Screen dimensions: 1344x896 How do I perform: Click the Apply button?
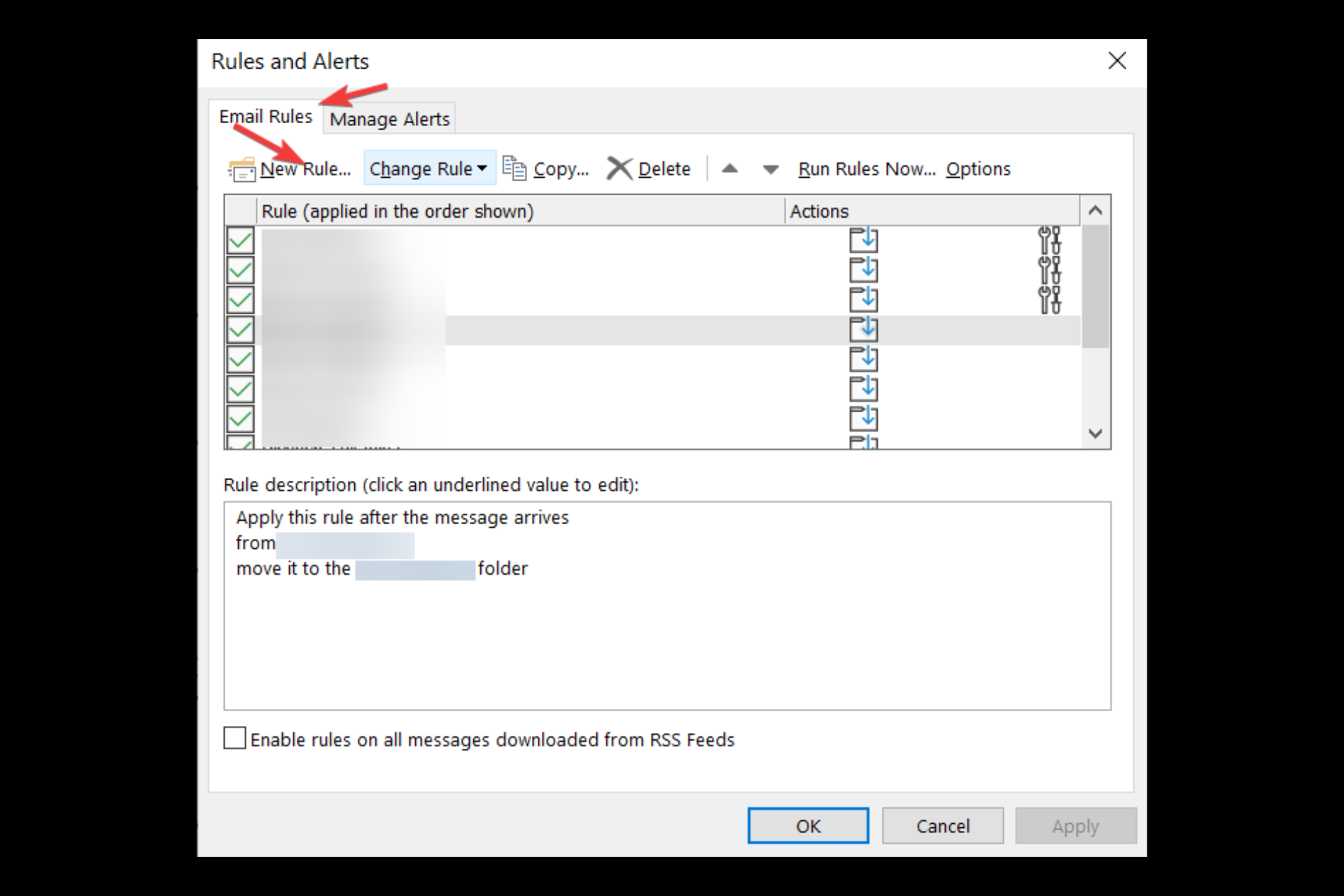pyautogui.click(x=1076, y=826)
